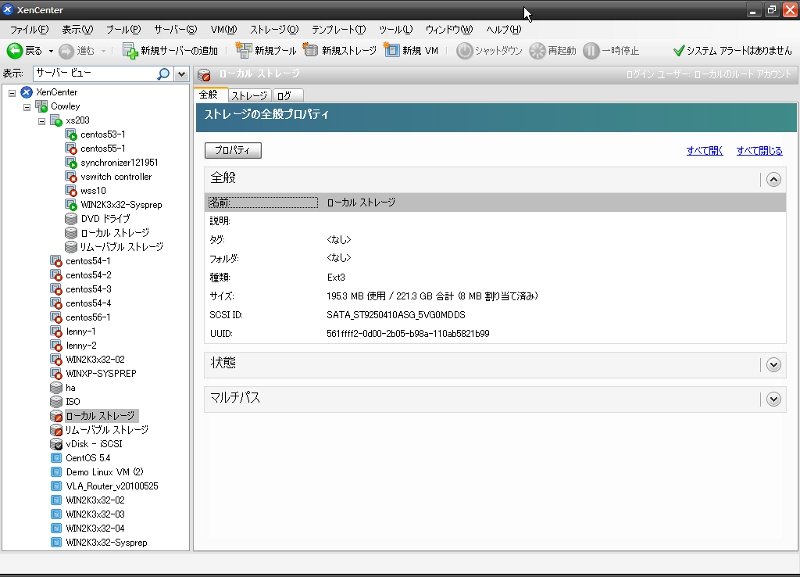Select the synchronizer121951 tree item
The width and height of the screenshot is (800, 577).
click(x=119, y=163)
